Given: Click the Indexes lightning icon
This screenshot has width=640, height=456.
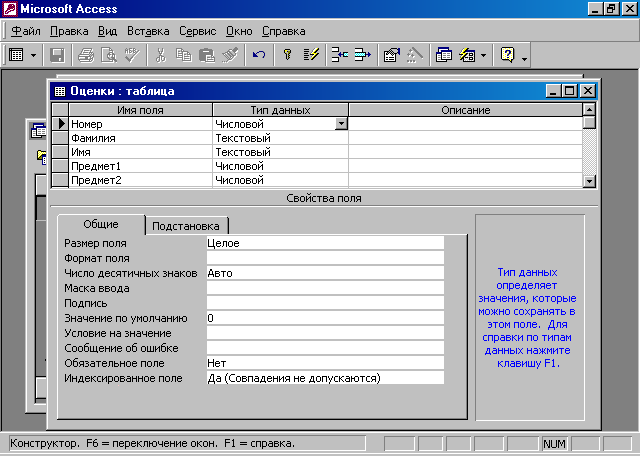Looking at the screenshot, I should tap(311, 55).
